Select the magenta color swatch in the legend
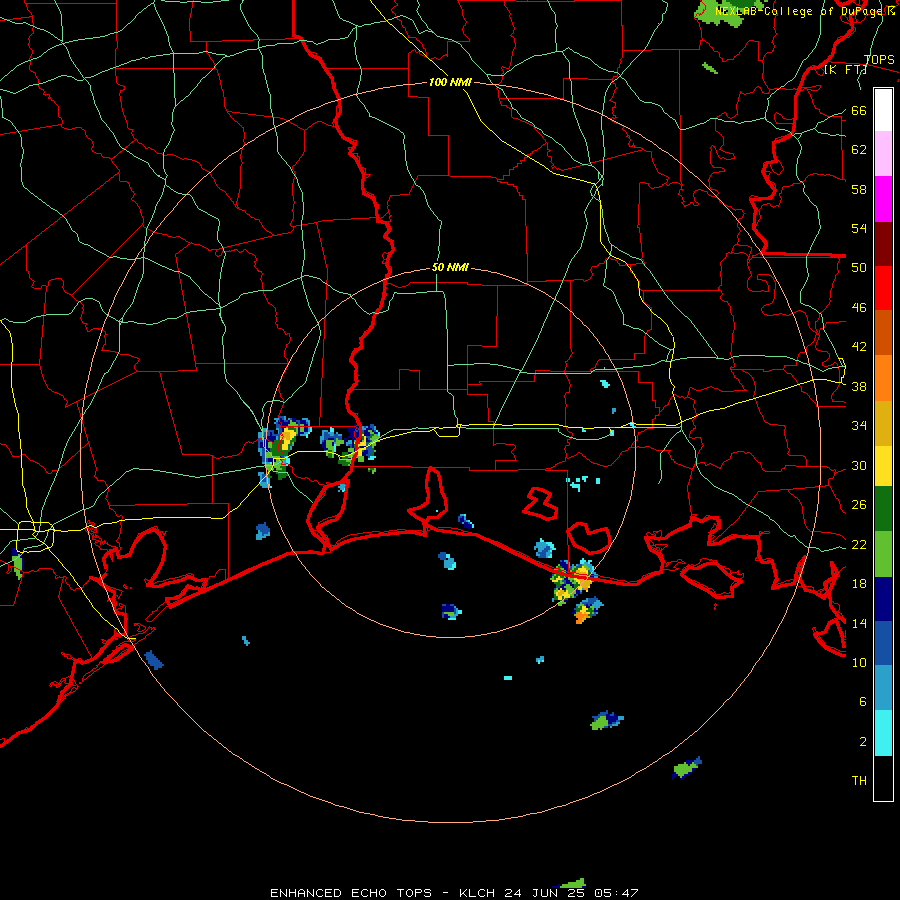 pos(883,199)
